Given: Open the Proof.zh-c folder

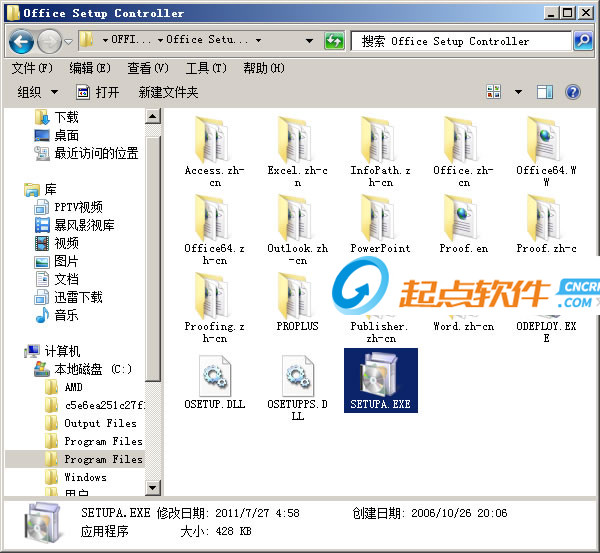Looking at the screenshot, I should pos(546,224).
